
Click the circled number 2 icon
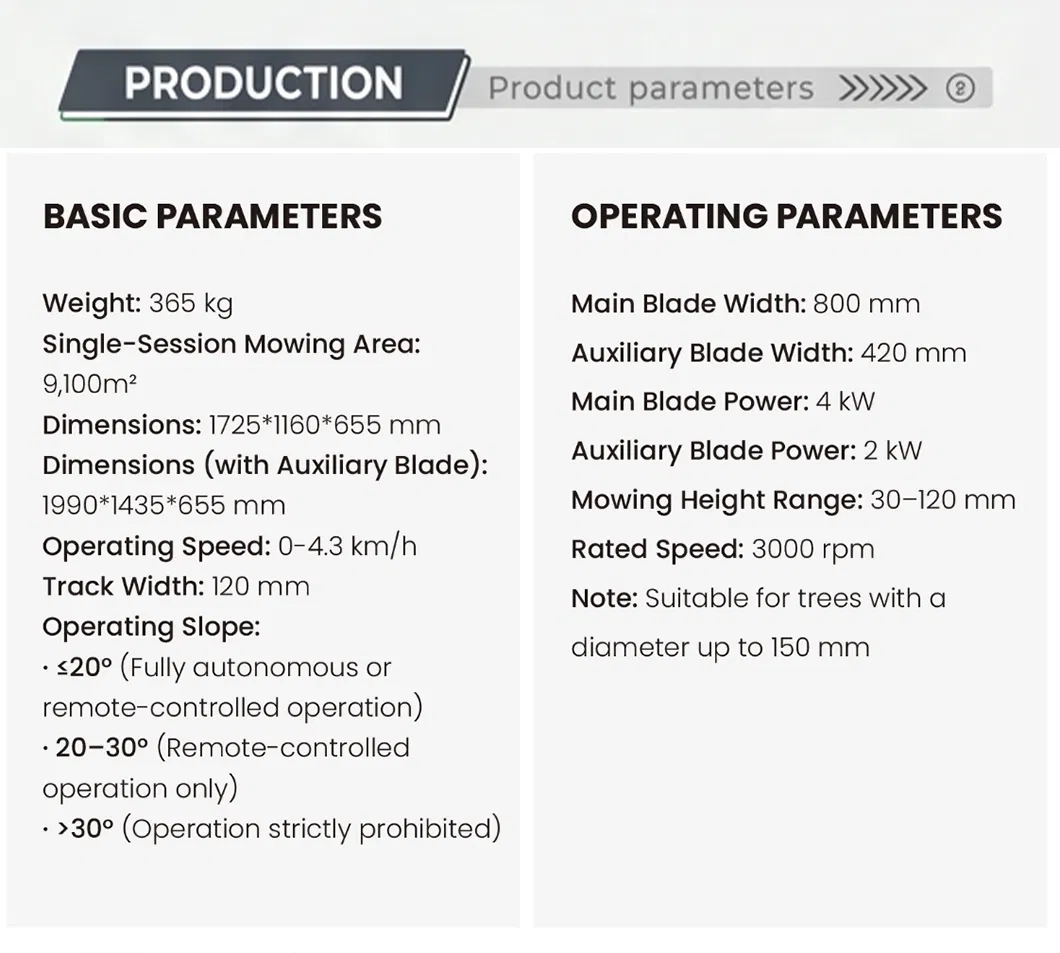pyautogui.click(x=960, y=88)
